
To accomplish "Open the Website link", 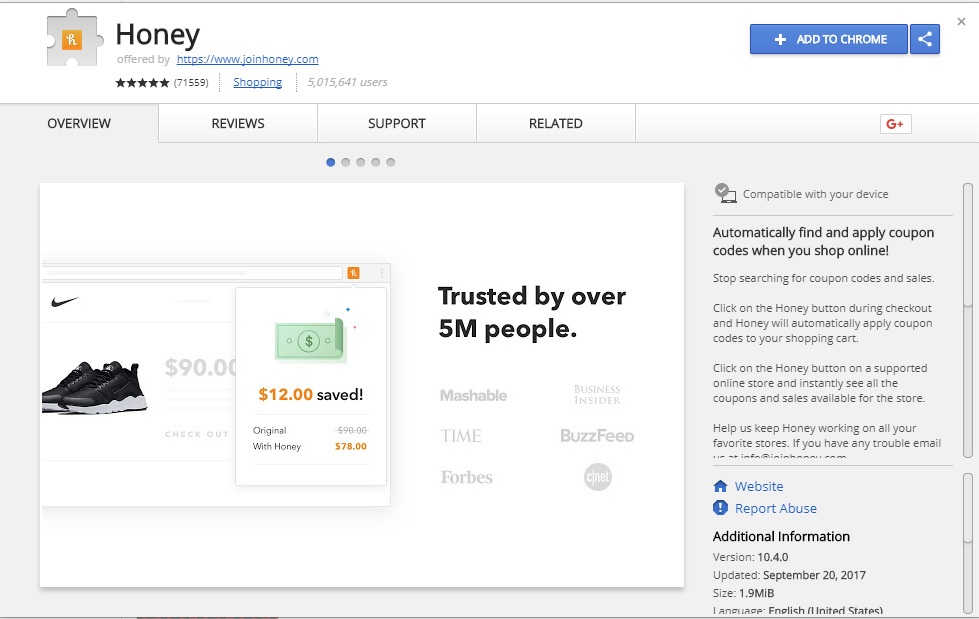I will (759, 486).
